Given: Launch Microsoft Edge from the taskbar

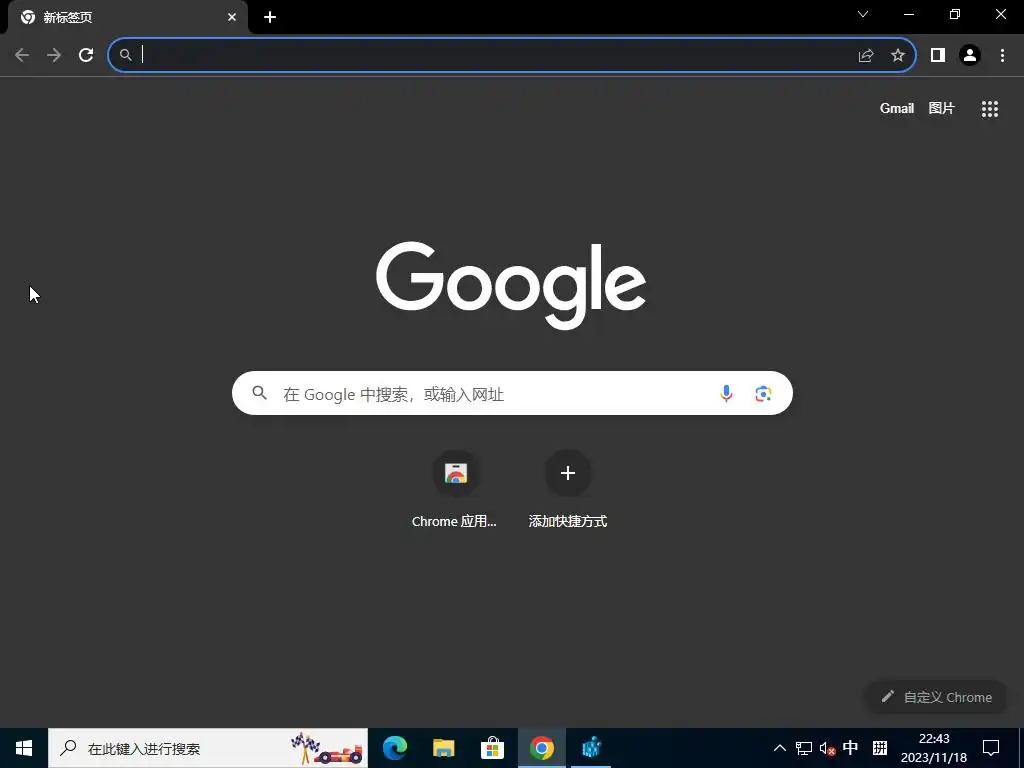Looking at the screenshot, I should (394, 748).
